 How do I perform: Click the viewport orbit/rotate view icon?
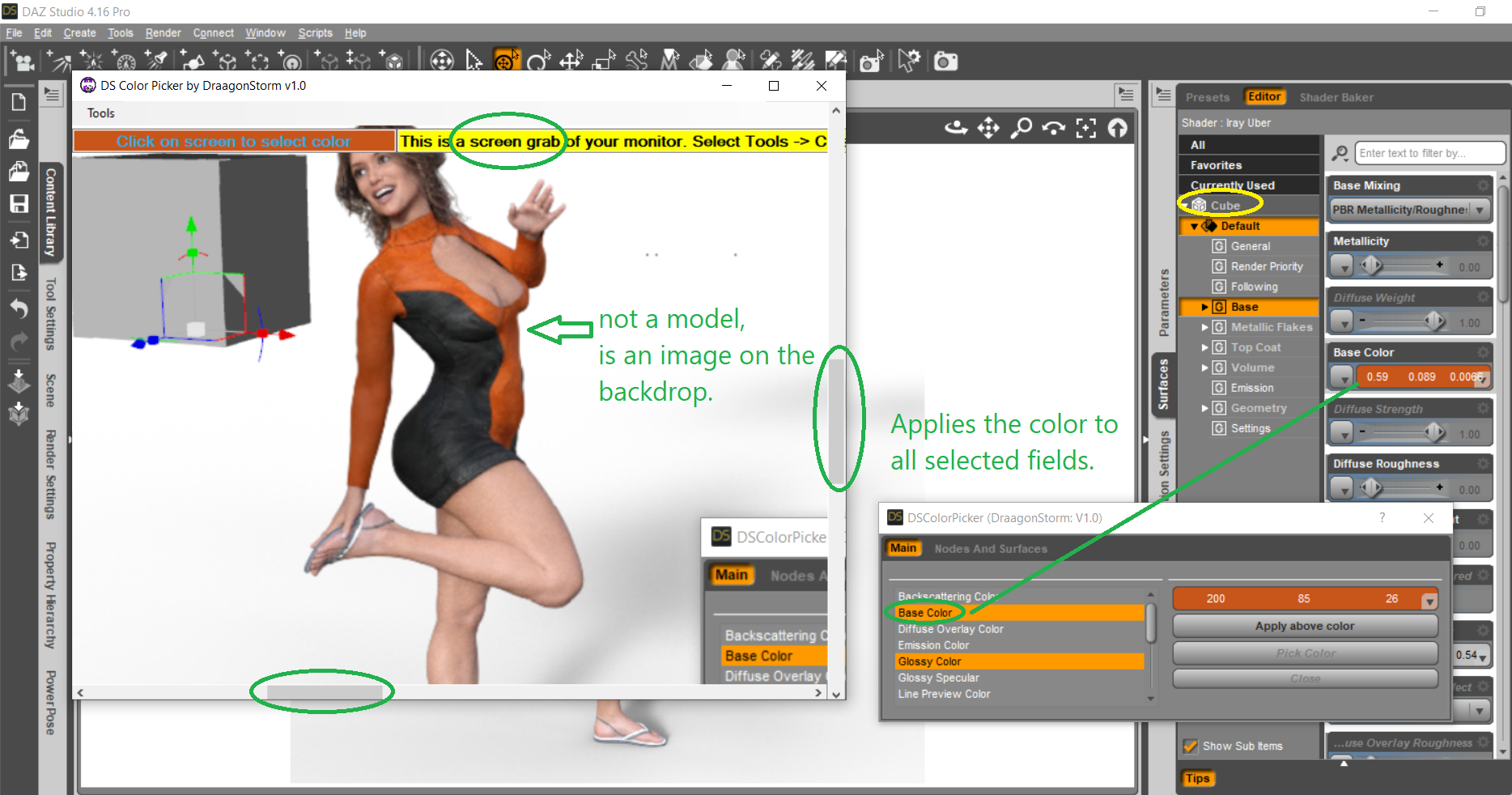[956, 128]
